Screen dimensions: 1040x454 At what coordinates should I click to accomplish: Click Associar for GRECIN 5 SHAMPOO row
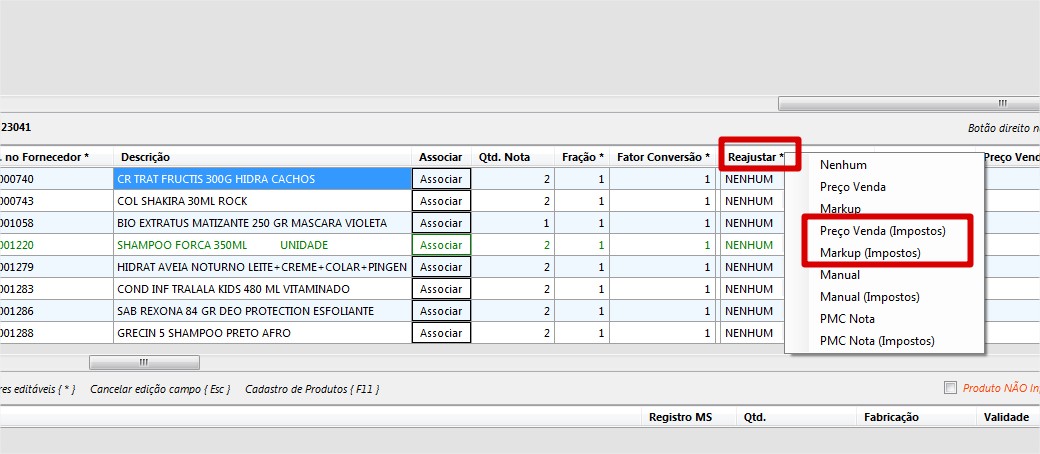(x=441, y=333)
